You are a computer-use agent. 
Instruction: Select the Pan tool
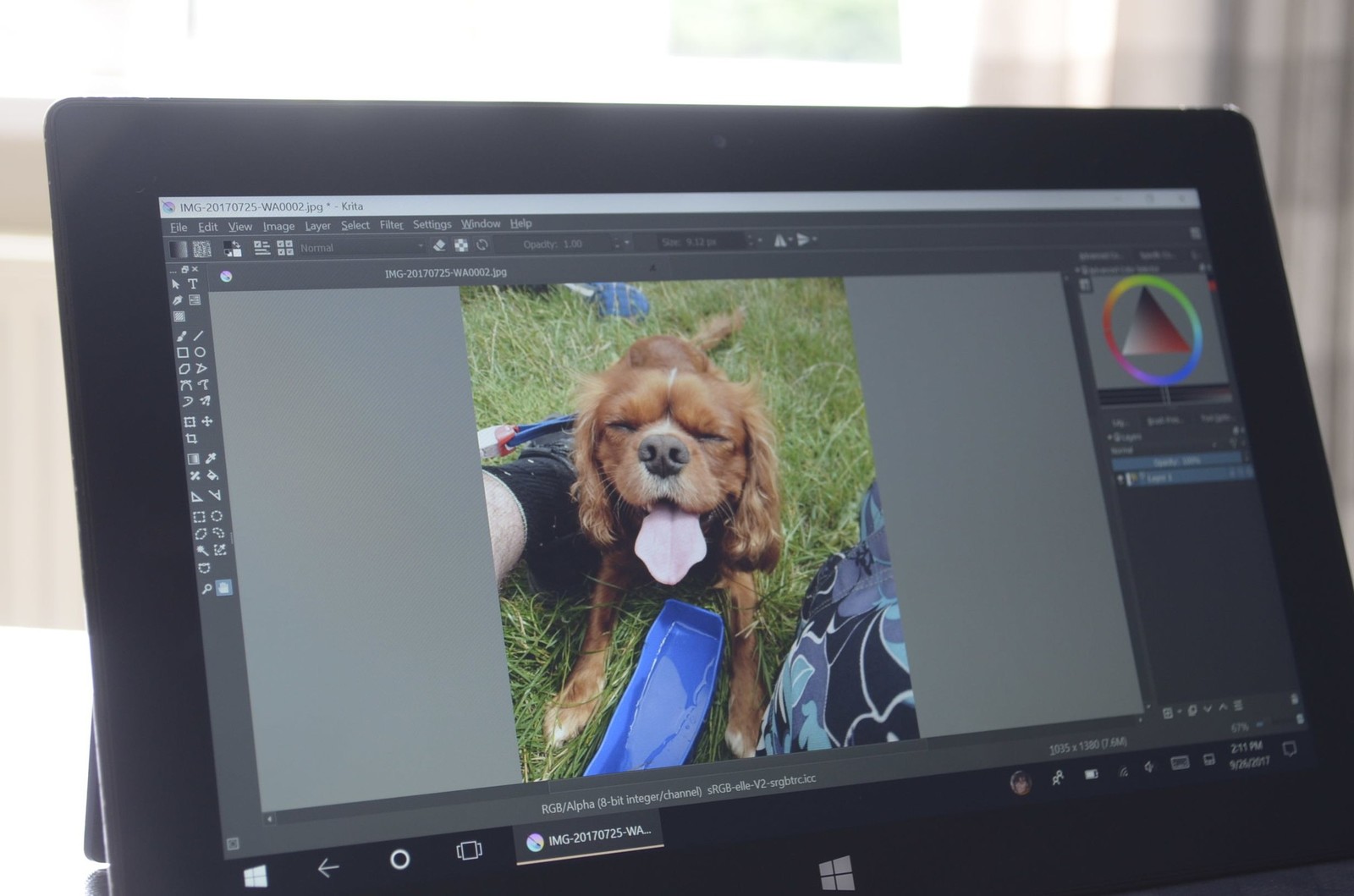(223, 587)
